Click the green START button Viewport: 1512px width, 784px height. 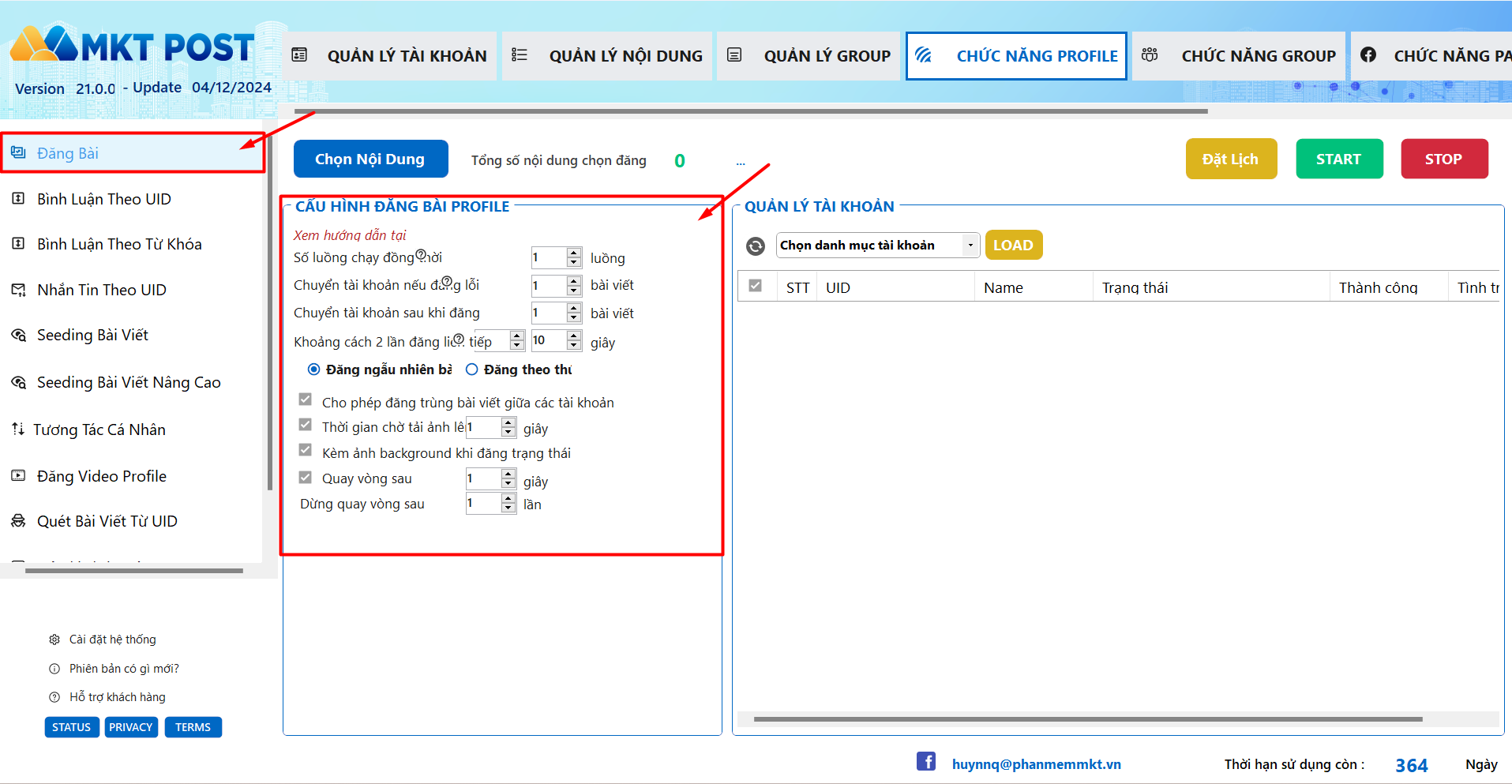click(x=1339, y=159)
